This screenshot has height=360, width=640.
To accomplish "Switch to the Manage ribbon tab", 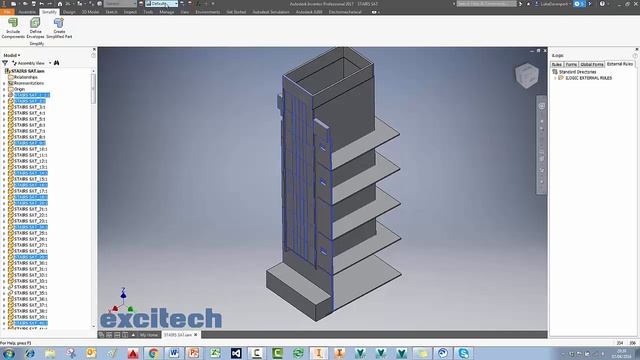I will (167, 12).
